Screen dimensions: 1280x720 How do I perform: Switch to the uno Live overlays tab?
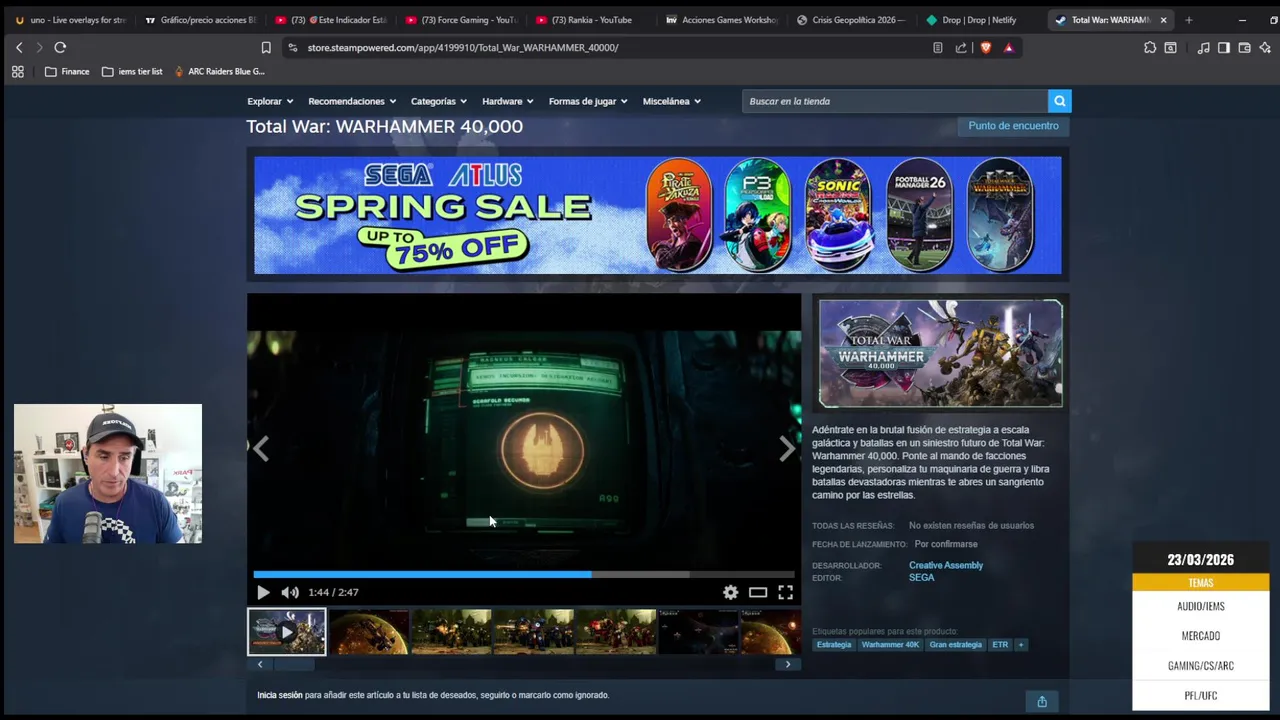tap(70, 20)
